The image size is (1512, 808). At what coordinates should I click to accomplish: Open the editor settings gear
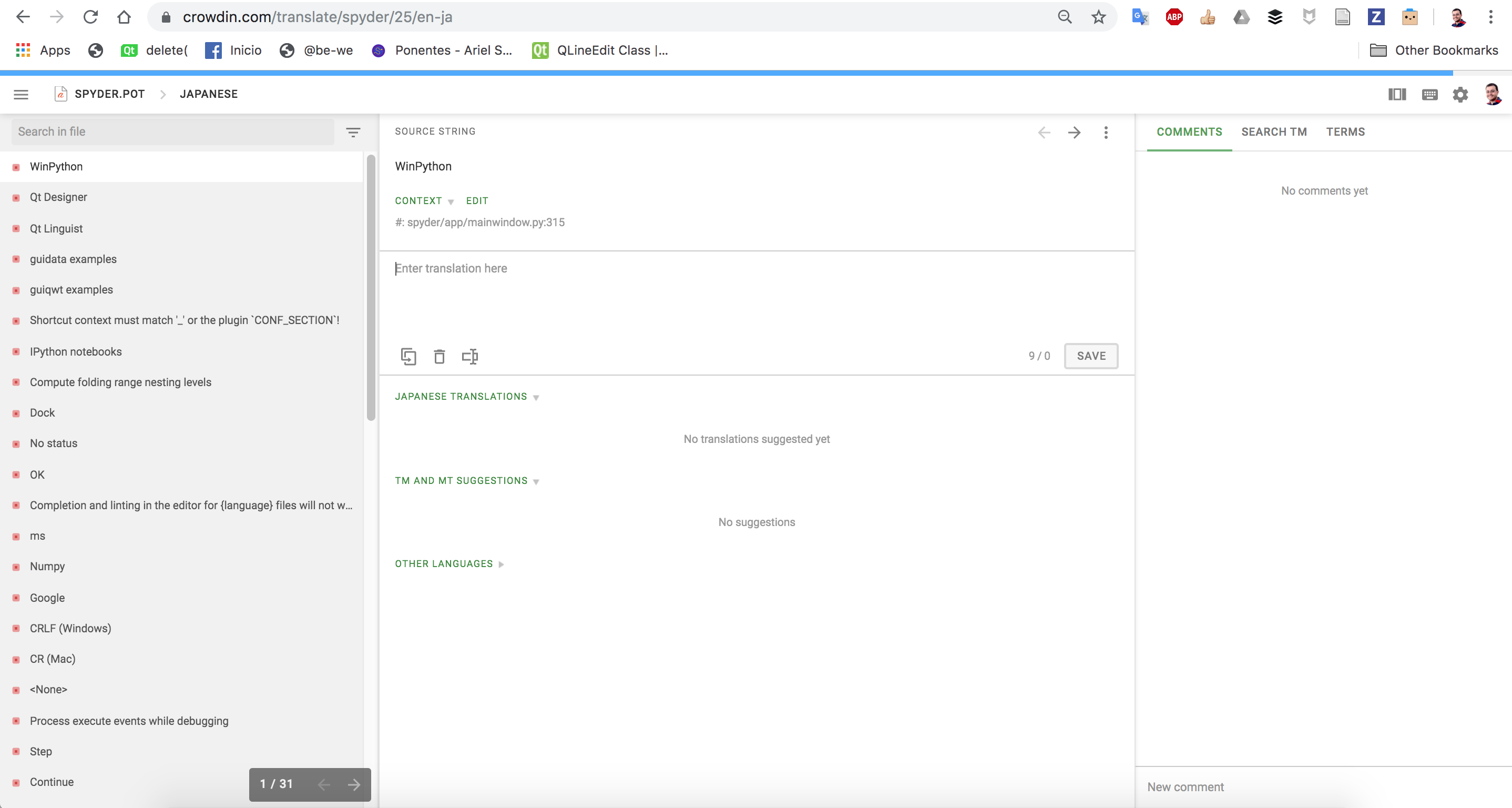(1460, 95)
